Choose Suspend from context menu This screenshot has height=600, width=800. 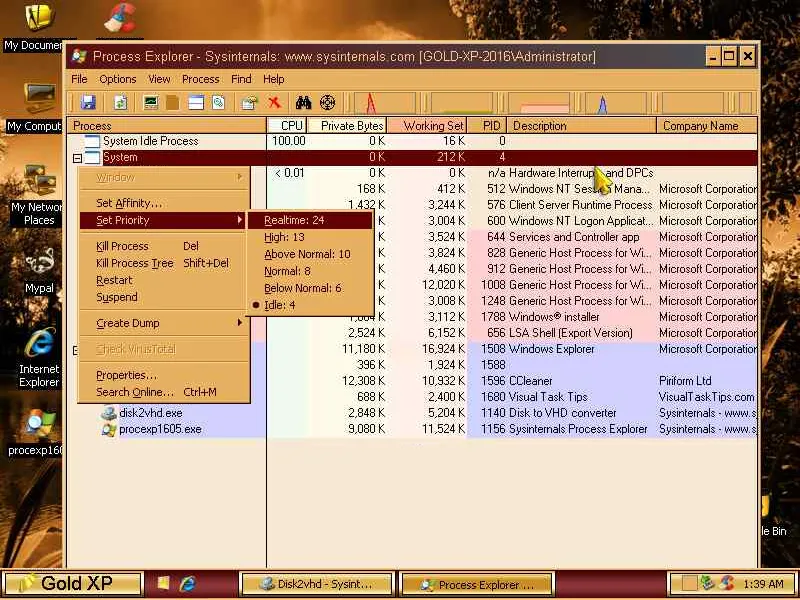click(x=163, y=297)
